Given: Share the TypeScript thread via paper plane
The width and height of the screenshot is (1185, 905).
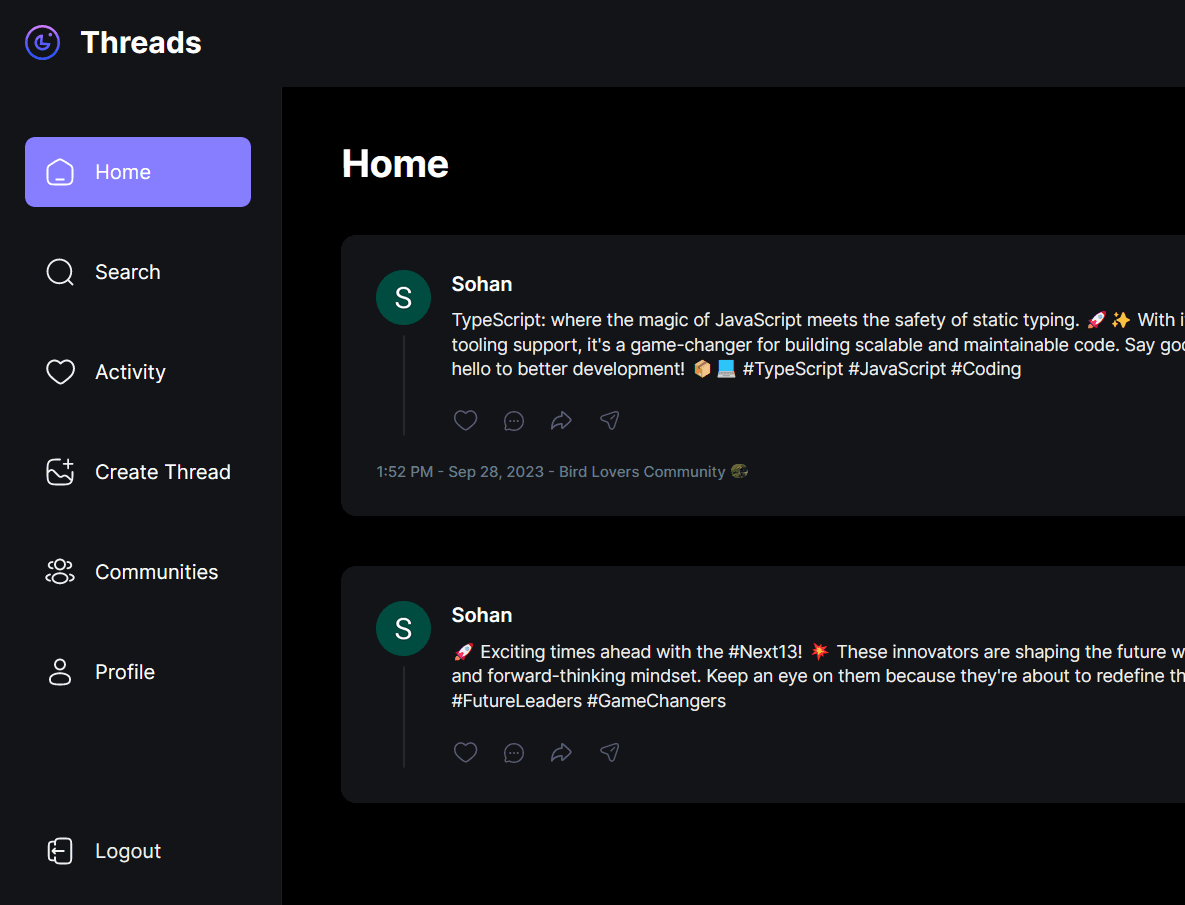Looking at the screenshot, I should coord(609,421).
